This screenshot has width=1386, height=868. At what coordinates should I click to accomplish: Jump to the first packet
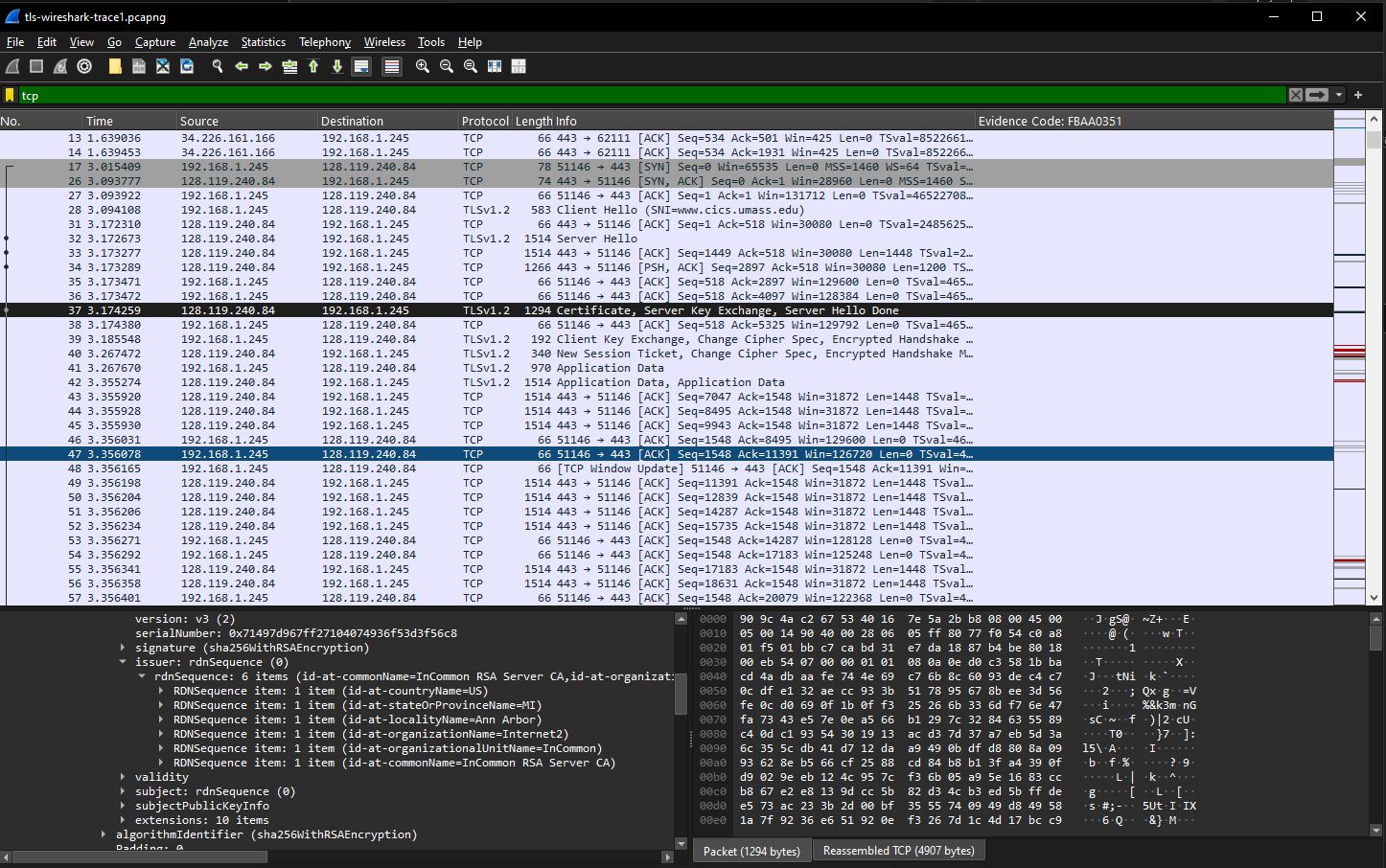[x=313, y=66]
